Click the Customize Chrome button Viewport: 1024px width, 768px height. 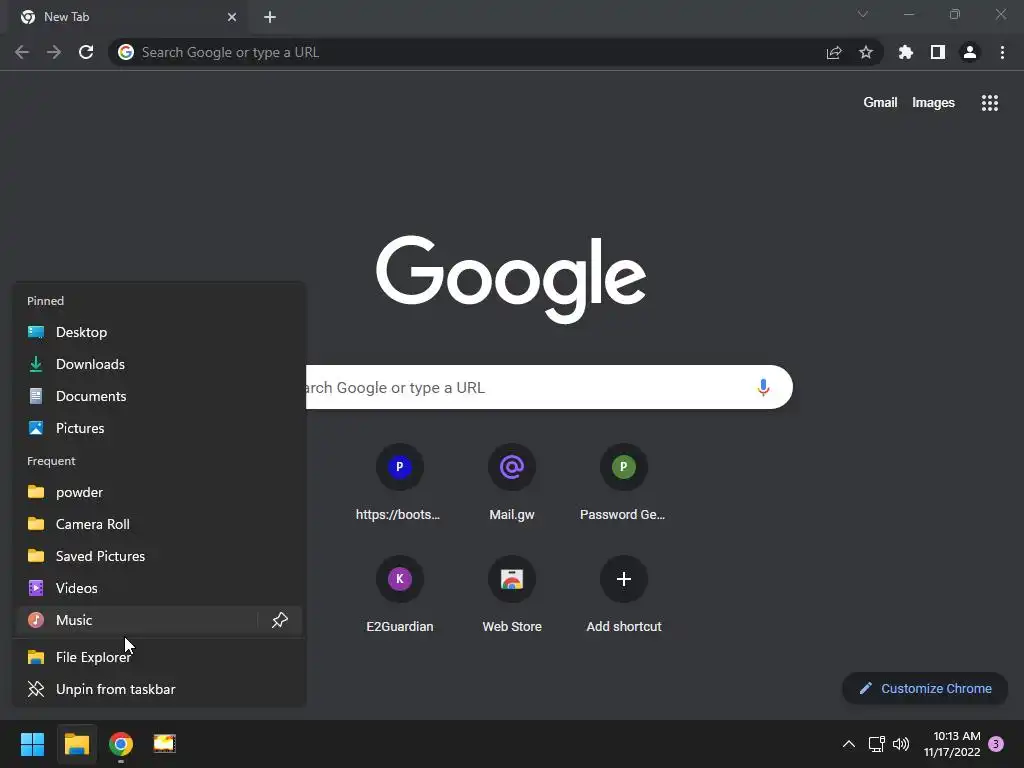coord(925,688)
